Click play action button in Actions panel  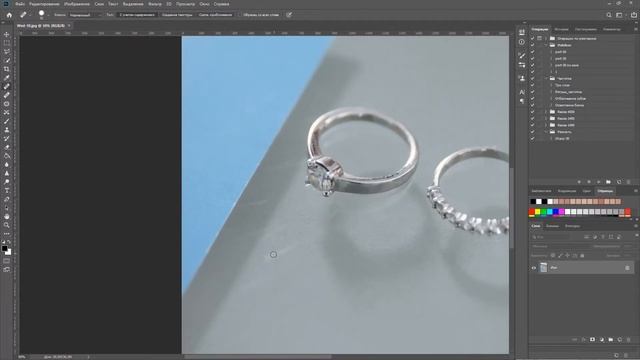point(598,182)
